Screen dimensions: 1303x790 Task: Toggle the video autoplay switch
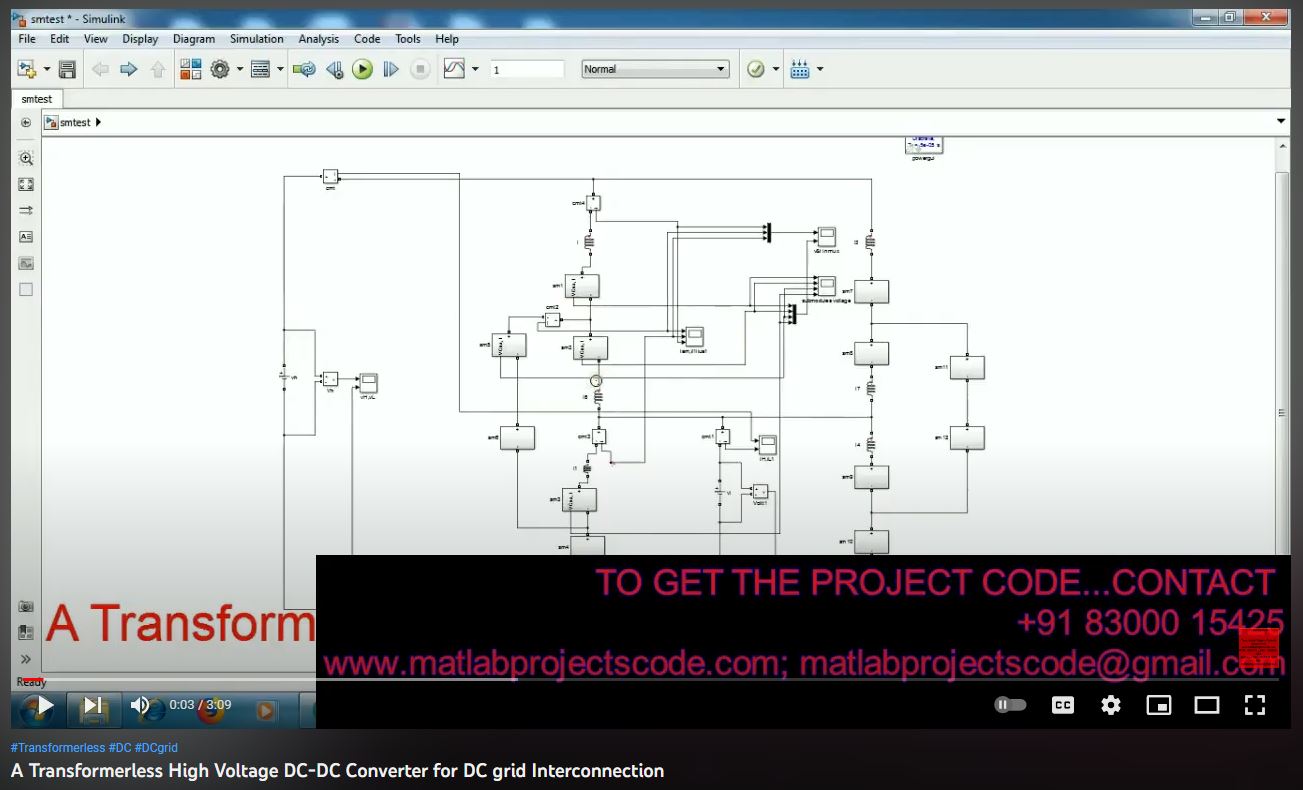pyautogui.click(x=1010, y=705)
